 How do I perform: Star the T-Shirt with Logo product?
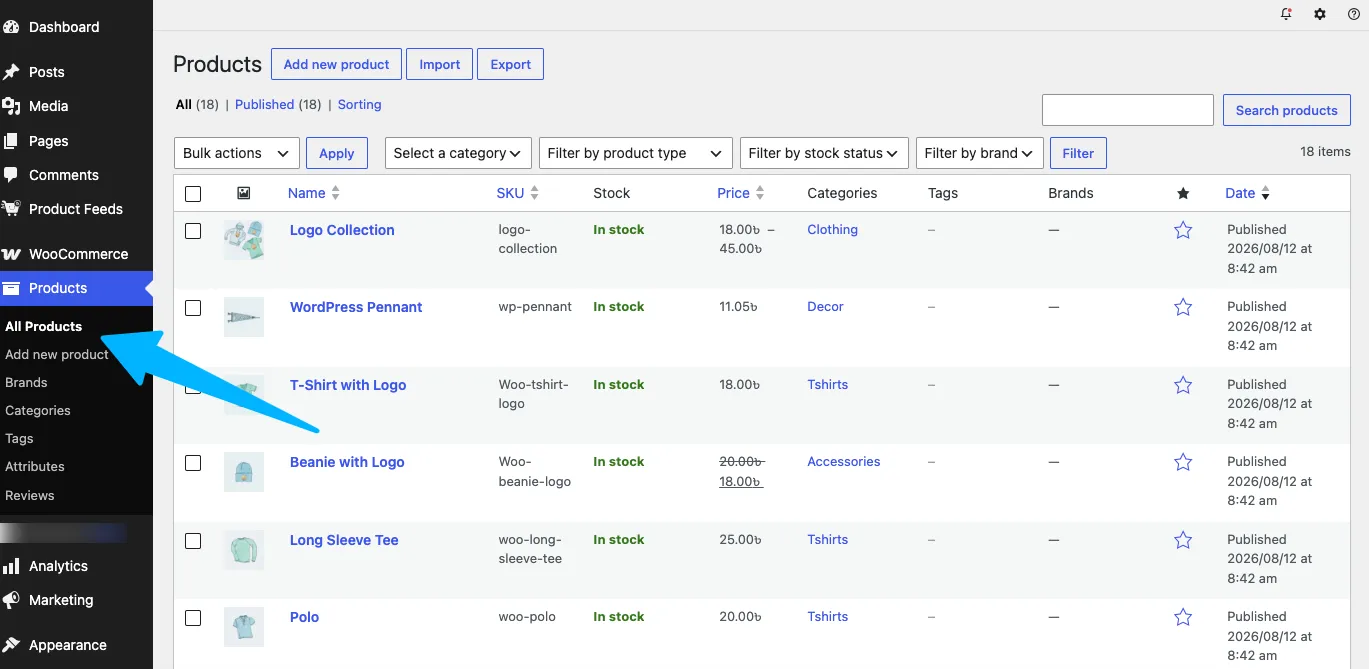(1183, 385)
